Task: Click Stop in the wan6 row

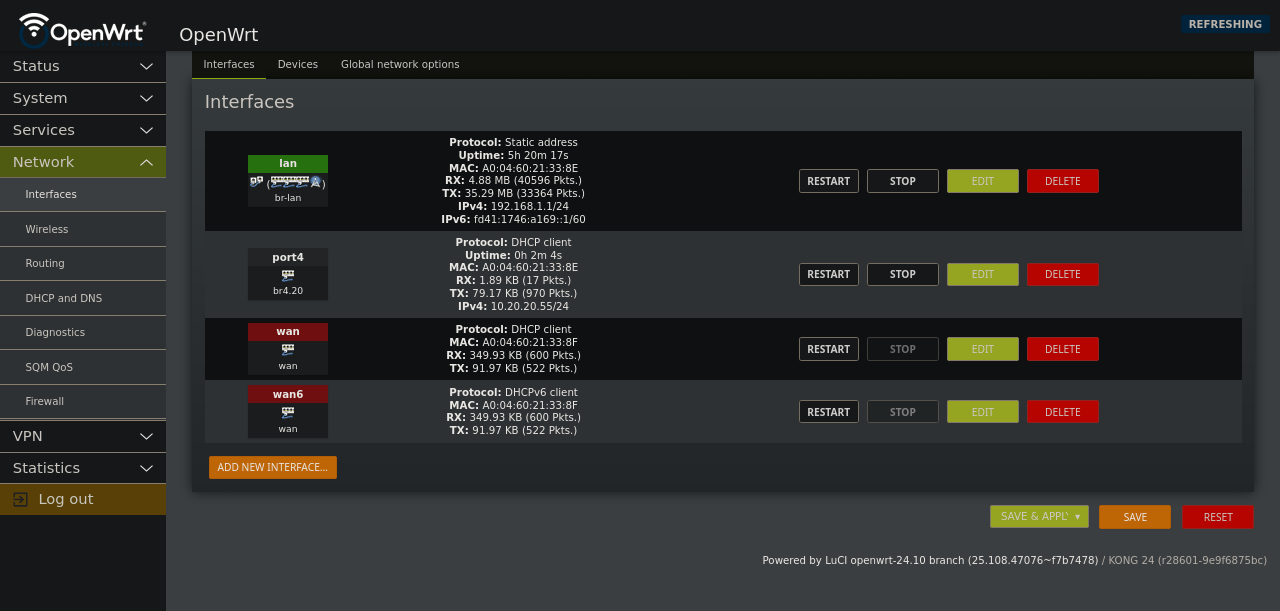Action: 903,412
